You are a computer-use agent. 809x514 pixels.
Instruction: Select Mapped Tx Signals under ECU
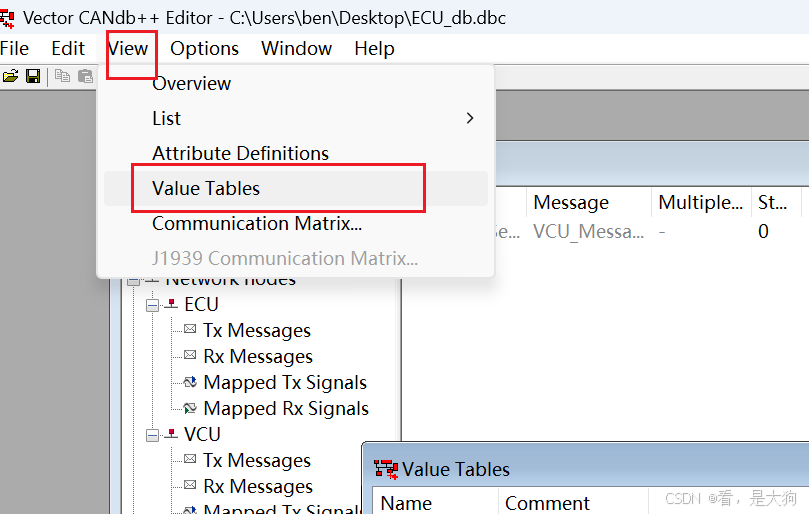click(x=285, y=382)
